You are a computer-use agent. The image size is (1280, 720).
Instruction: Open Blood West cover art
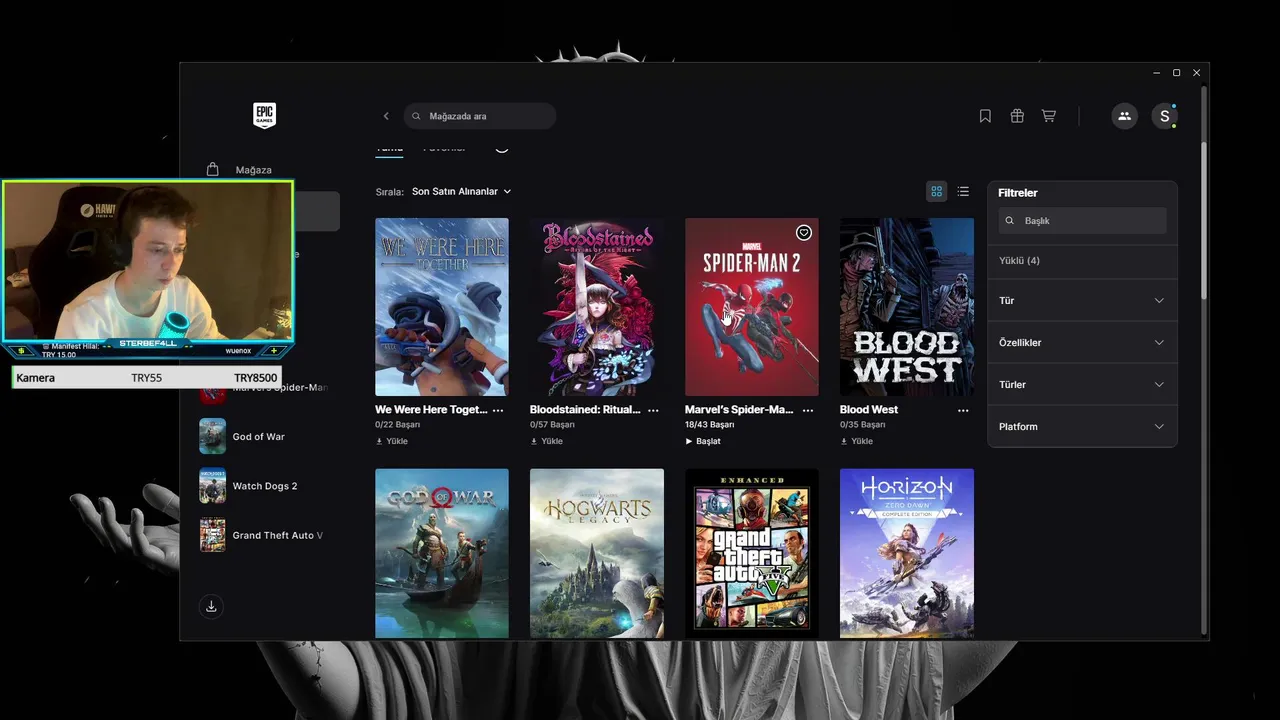pos(907,307)
